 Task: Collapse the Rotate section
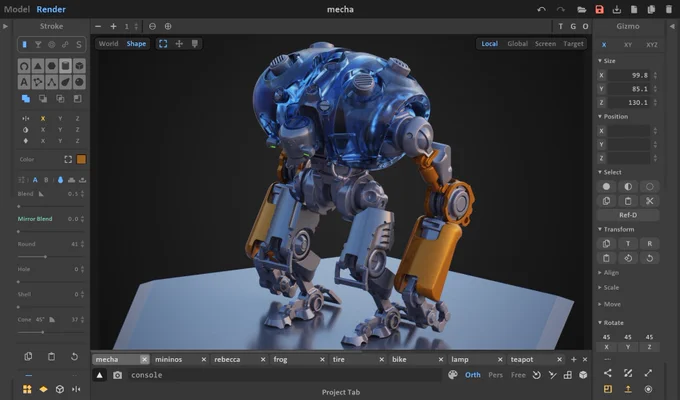(611, 323)
